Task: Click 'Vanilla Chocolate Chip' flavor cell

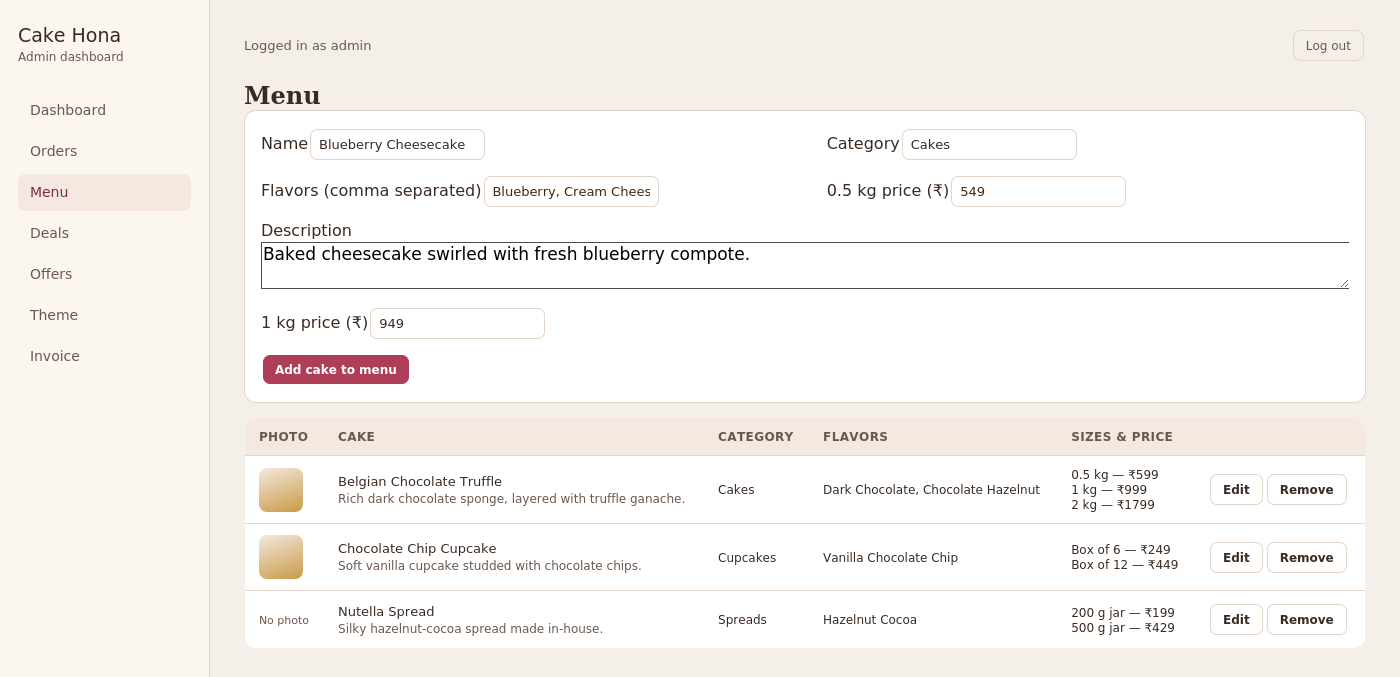Action: coord(890,558)
